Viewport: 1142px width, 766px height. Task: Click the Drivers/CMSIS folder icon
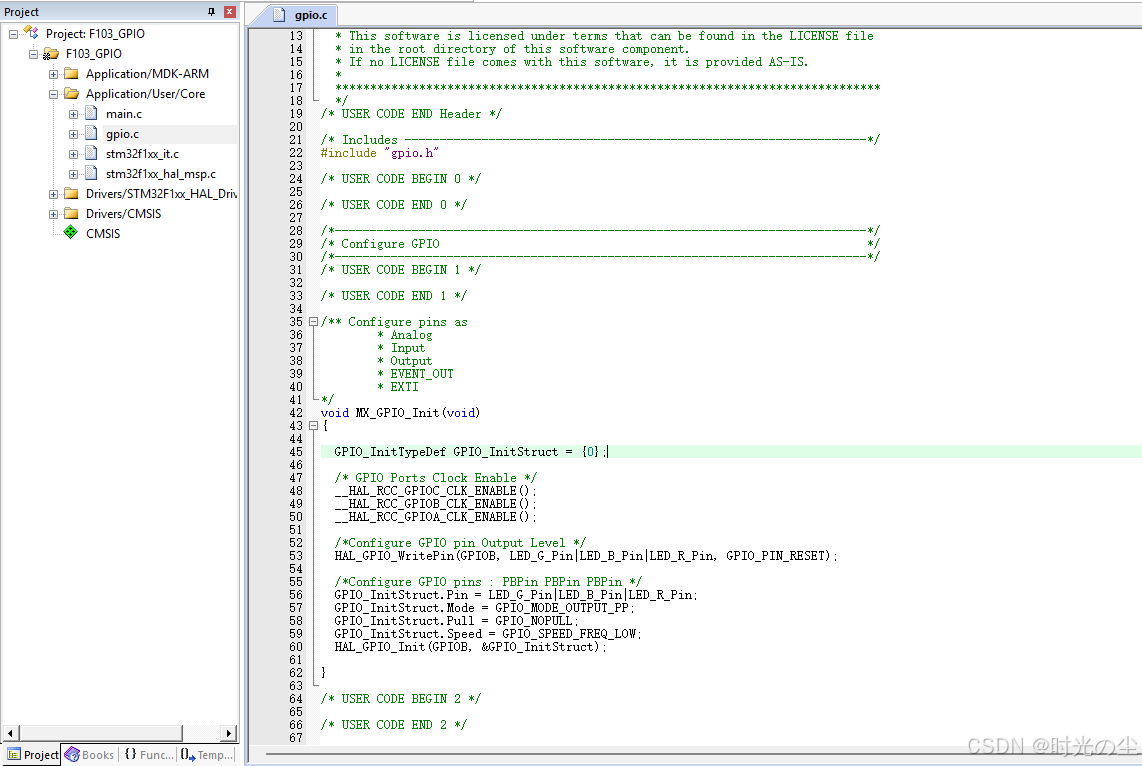pyautogui.click(x=71, y=213)
